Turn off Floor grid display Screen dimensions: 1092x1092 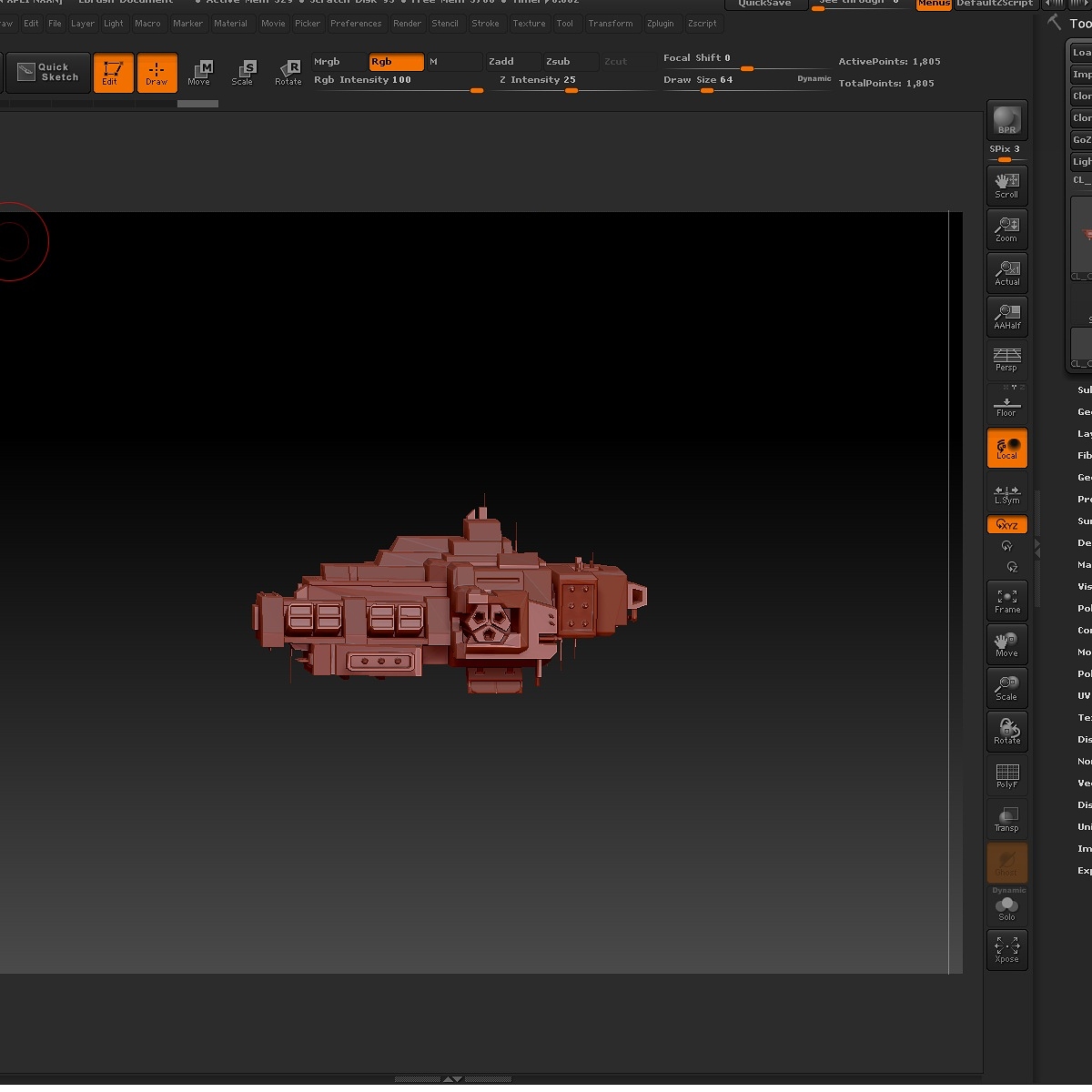click(1006, 404)
